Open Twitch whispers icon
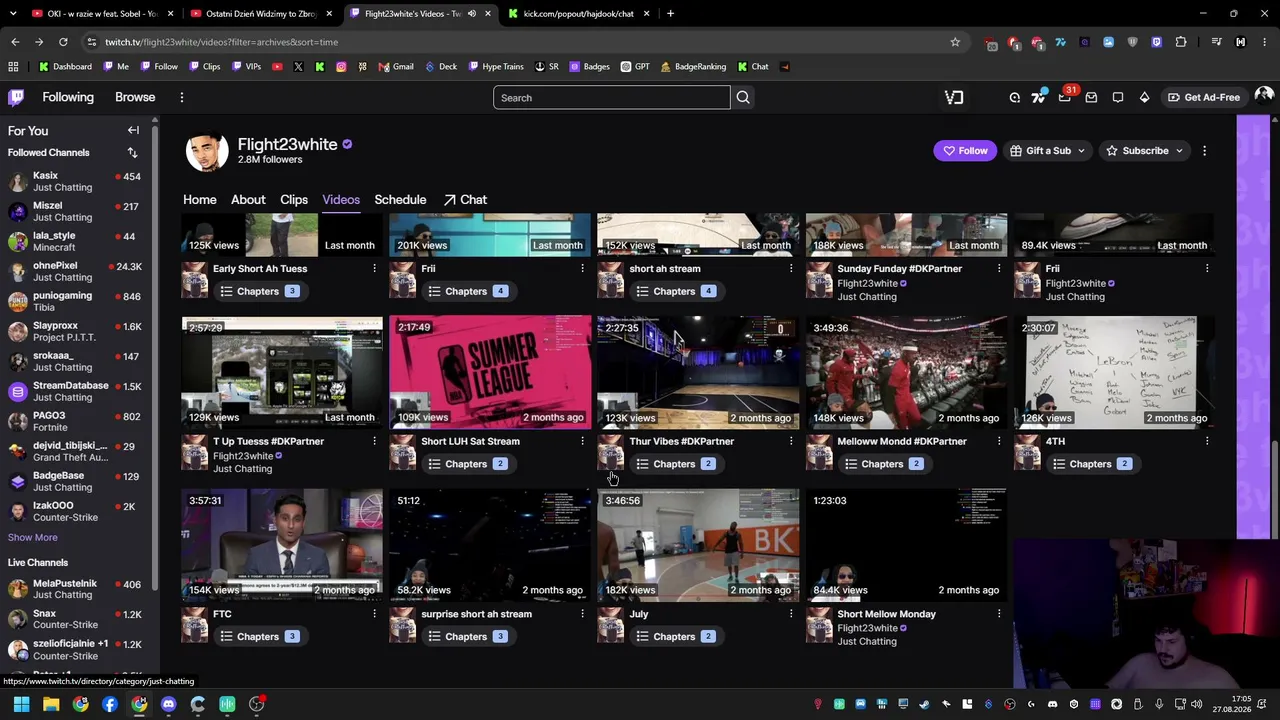This screenshot has height=720, width=1280. (1118, 97)
